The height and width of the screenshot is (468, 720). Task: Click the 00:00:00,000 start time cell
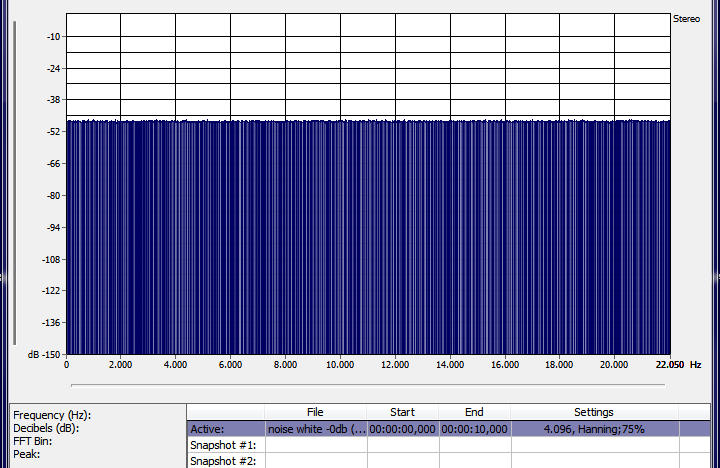(x=402, y=429)
